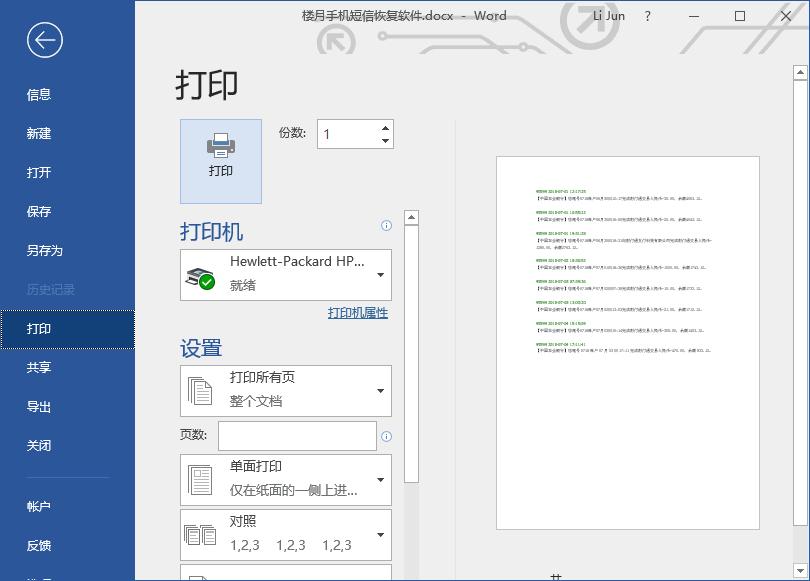810x581 pixels.
Task: Click the 打印机属性 link
Action: [358, 313]
